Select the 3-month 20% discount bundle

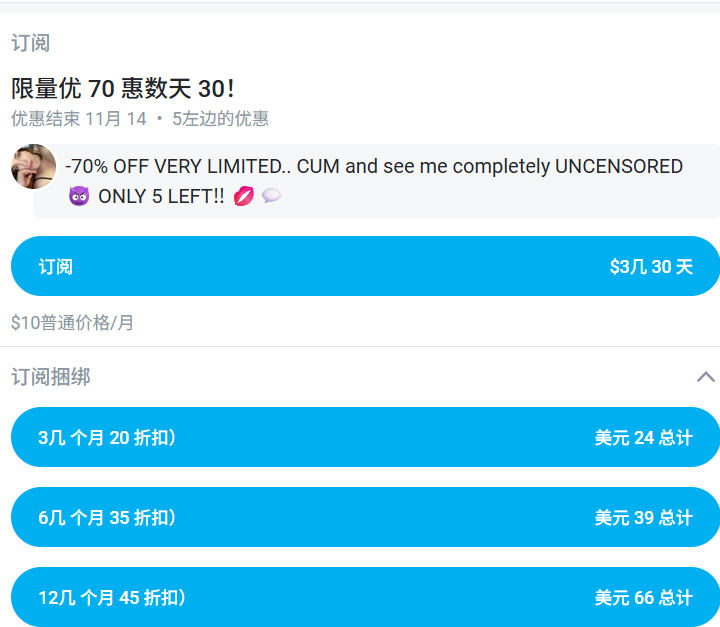coord(365,437)
